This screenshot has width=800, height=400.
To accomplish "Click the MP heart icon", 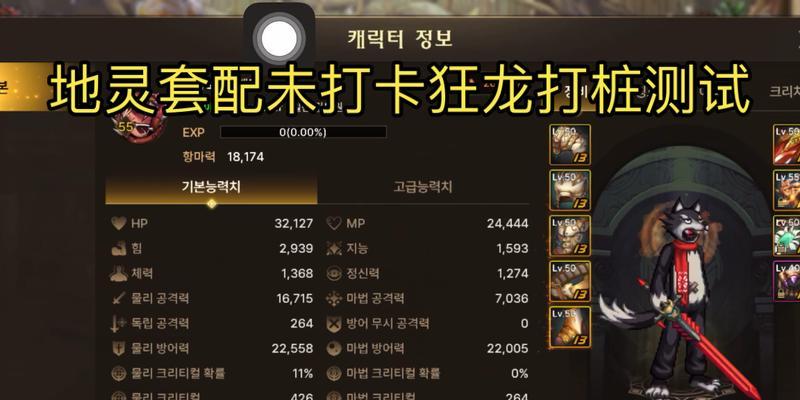I will 334,223.
